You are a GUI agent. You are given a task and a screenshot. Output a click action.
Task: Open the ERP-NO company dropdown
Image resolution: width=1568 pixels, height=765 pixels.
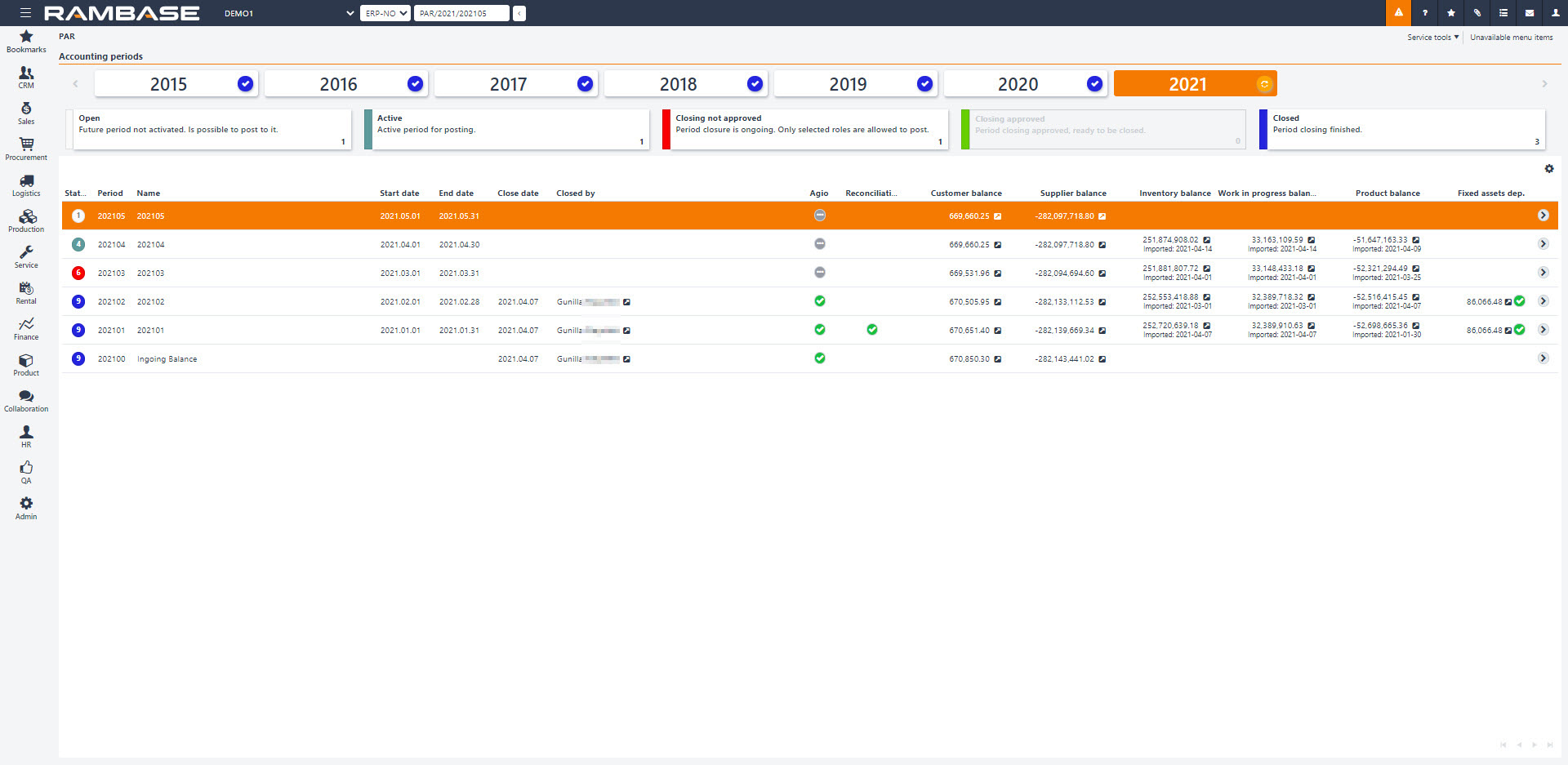click(385, 13)
